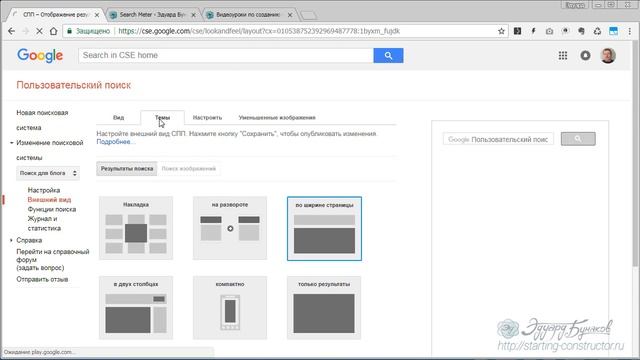Click the secure lock icon in address bar
This screenshot has height=360, width=640.
coord(69,31)
